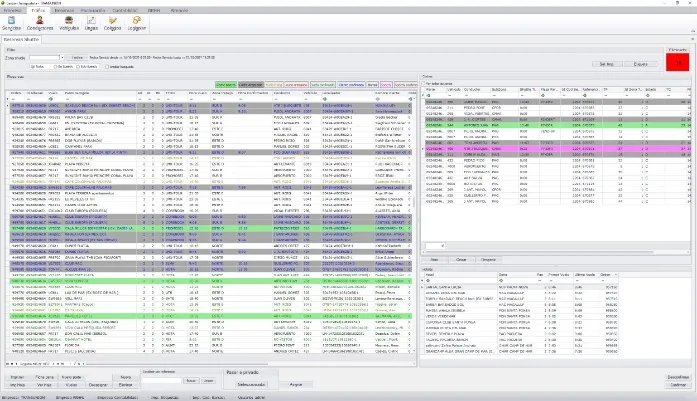Click the solid gray legend button
Viewport: 697px width, 401px height.
coord(250,84)
